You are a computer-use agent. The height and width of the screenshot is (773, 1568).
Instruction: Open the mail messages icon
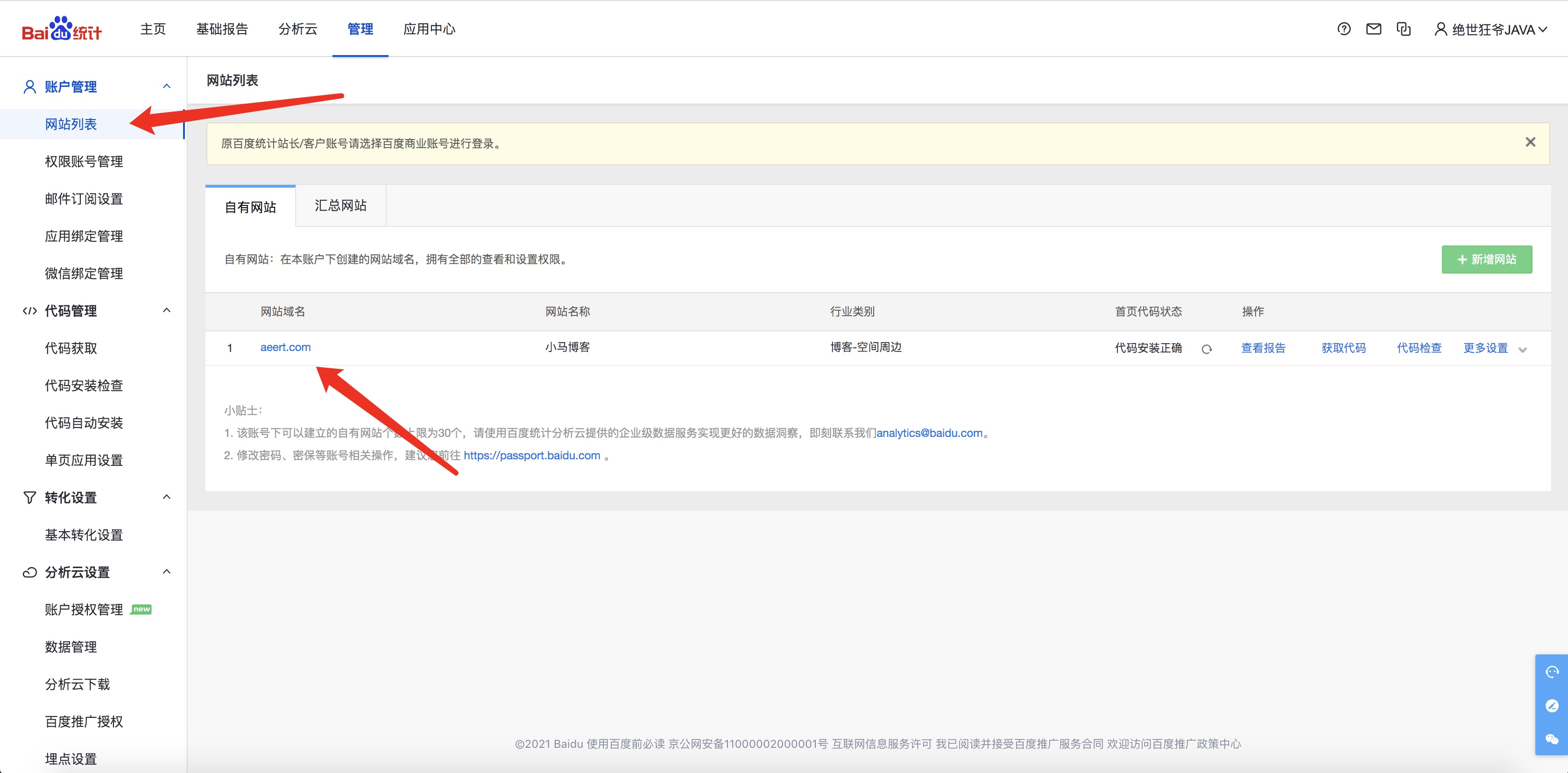tap(1373, 28)
